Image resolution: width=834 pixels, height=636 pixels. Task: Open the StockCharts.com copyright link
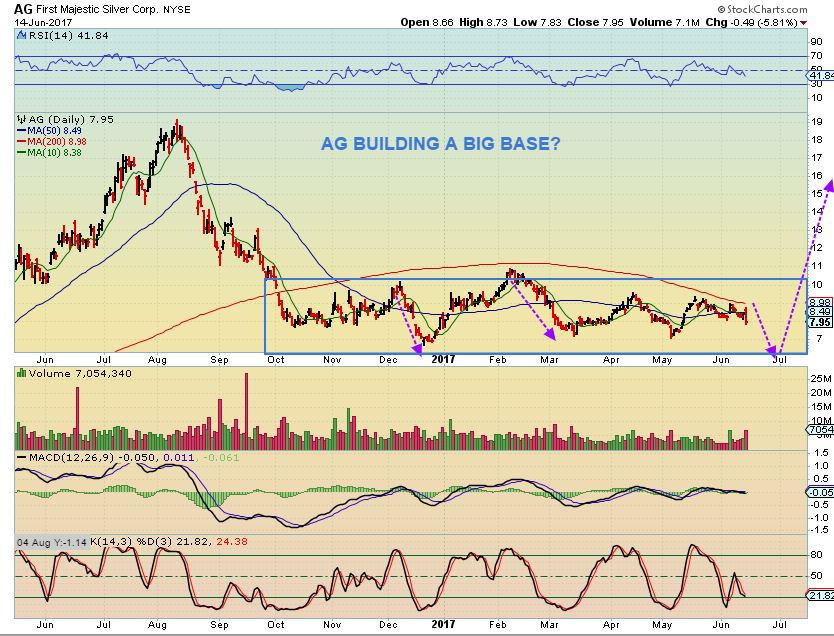click(x=762, y=9)
